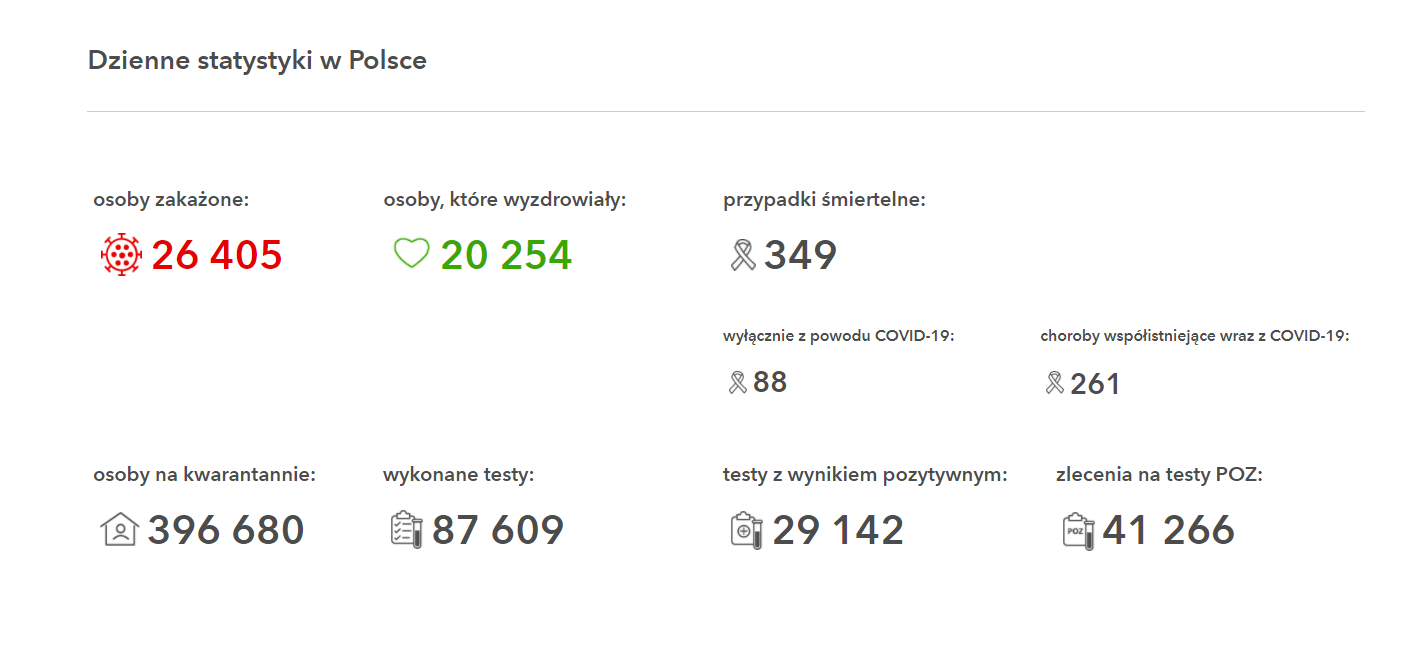1401x666 pixels.
Task: Select the recovered count 20 254
Action: 506,255
